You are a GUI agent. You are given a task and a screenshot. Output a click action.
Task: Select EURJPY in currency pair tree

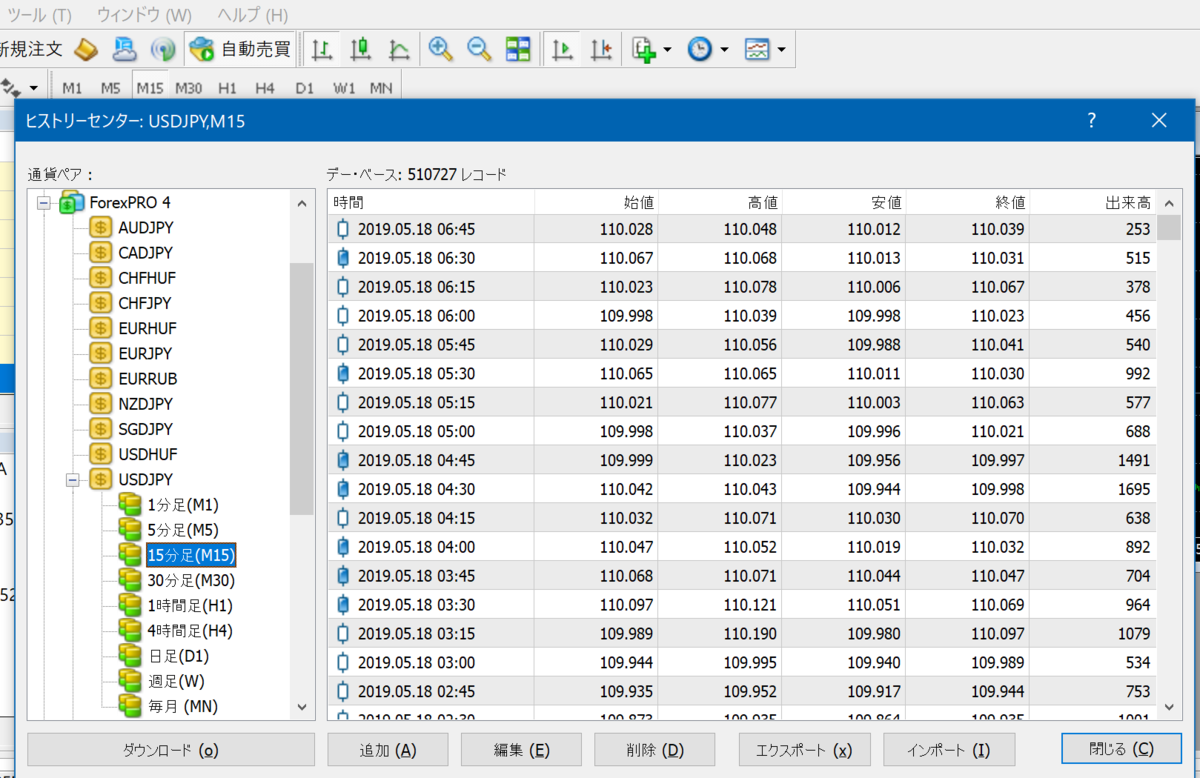click(x=144, y=353)
